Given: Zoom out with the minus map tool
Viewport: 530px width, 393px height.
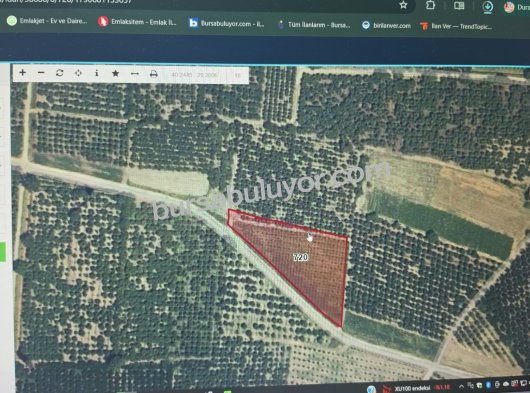Looking at the screenshot, I should tap(41, 73).
